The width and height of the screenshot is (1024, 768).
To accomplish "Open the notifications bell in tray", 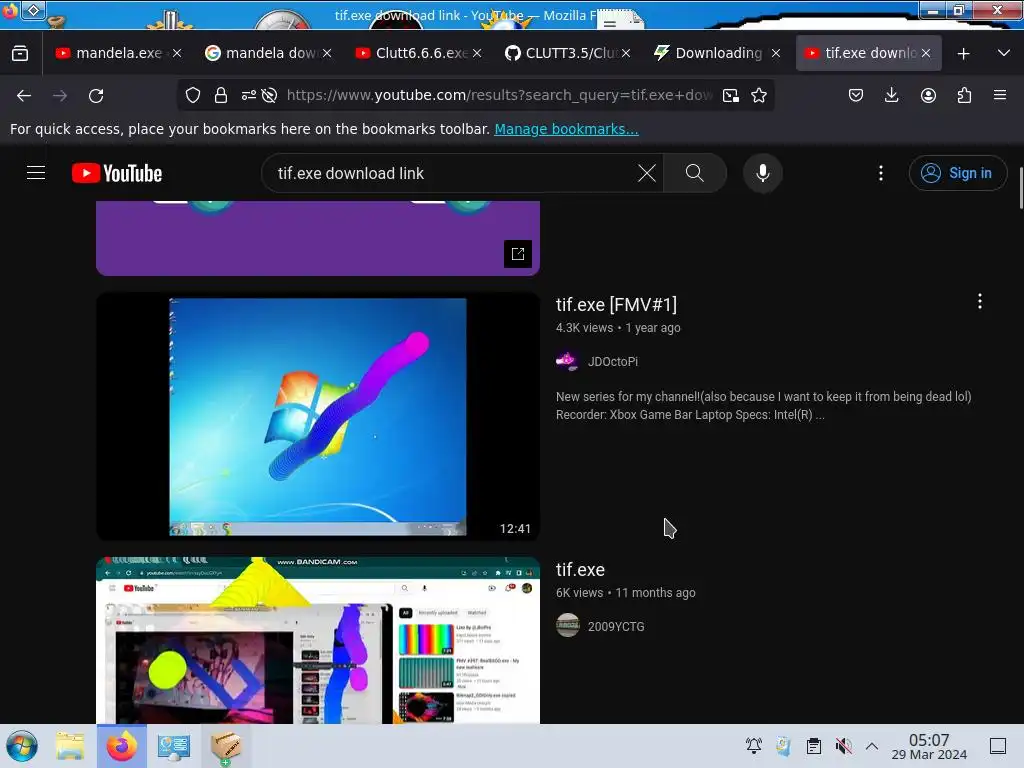I will click(x=754, y=745).
